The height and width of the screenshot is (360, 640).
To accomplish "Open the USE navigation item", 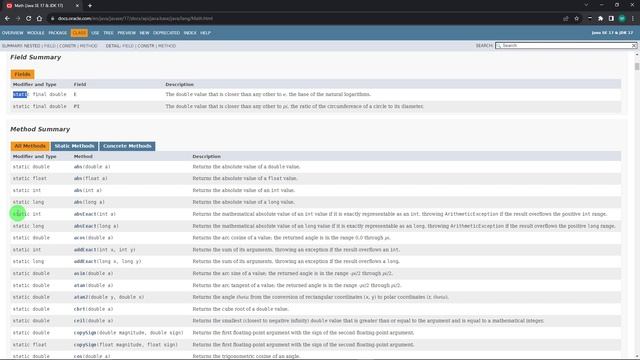I will coord(95,33).
